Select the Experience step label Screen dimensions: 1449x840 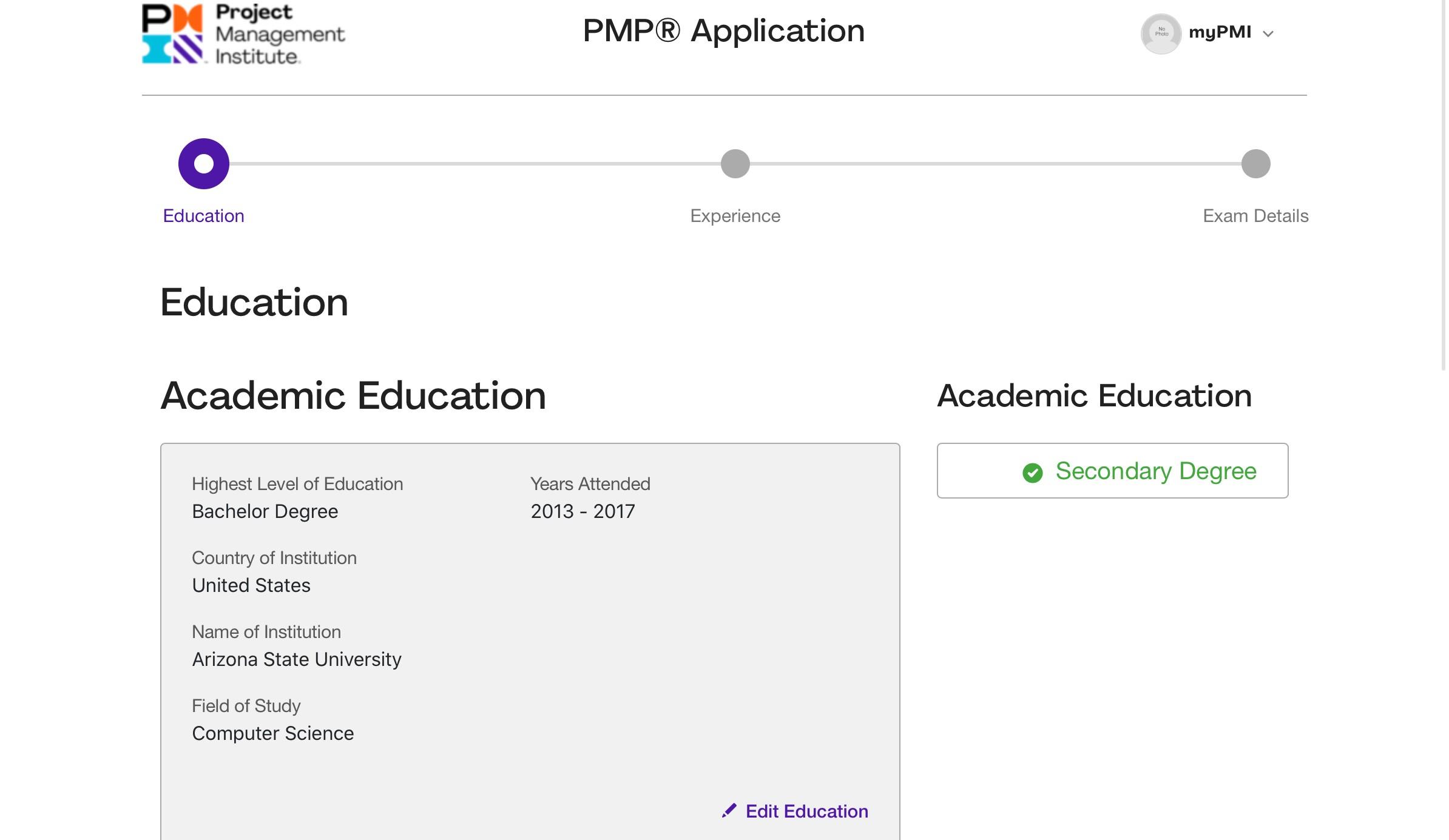pyautogui.click(x=735, y=216)
